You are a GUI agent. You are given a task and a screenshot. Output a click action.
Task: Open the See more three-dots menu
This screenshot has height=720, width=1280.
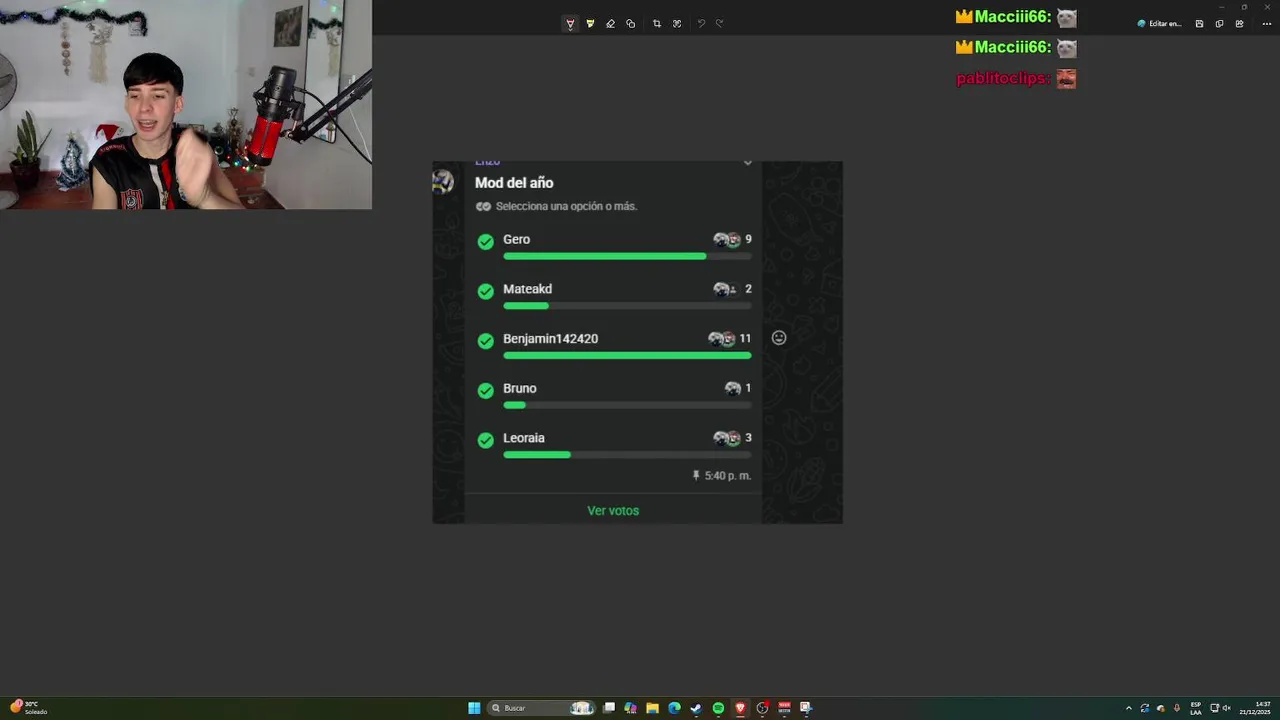(1266, 24)
